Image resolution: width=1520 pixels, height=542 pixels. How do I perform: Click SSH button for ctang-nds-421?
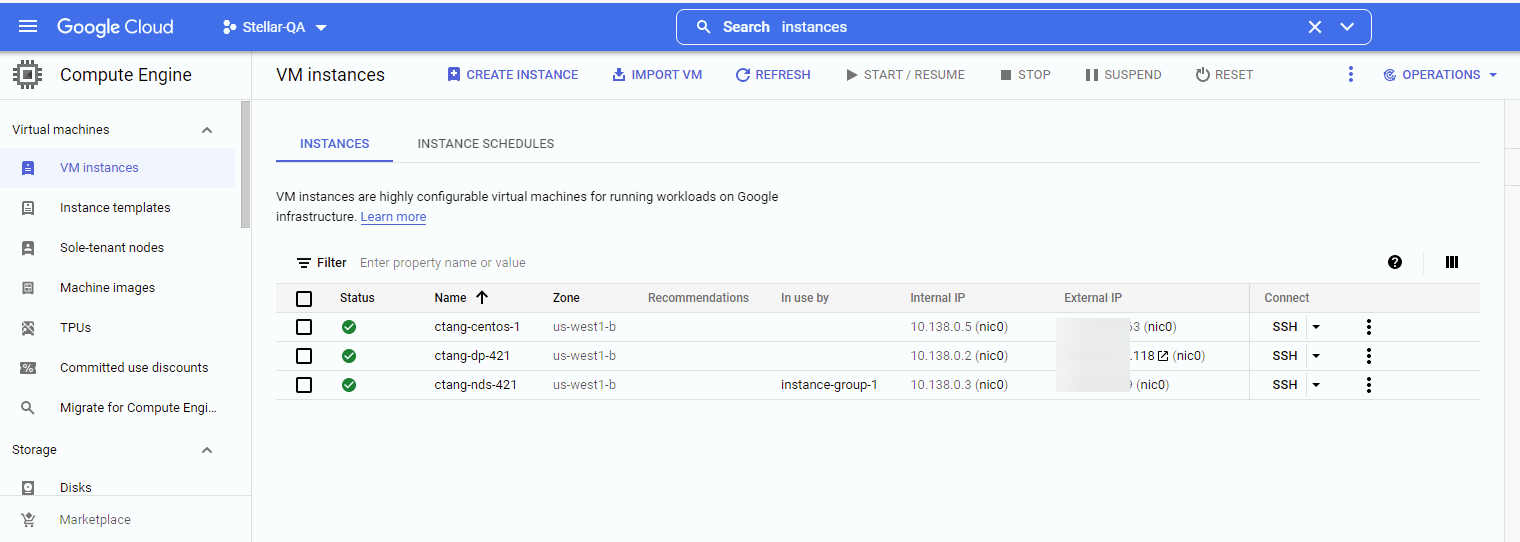click(x=1284, y=385)
